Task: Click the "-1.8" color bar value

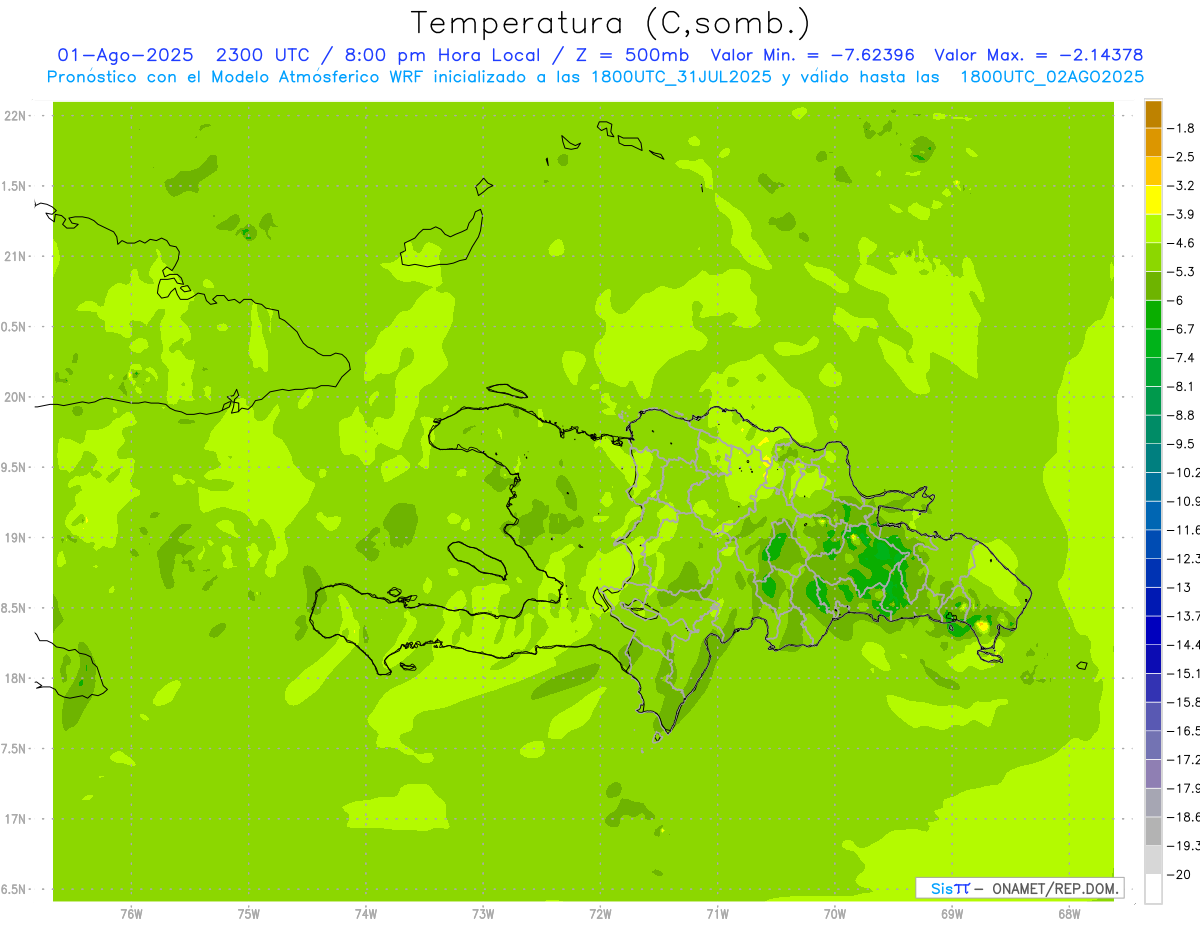Action: pyautogui.click(x=1183, y=128)
